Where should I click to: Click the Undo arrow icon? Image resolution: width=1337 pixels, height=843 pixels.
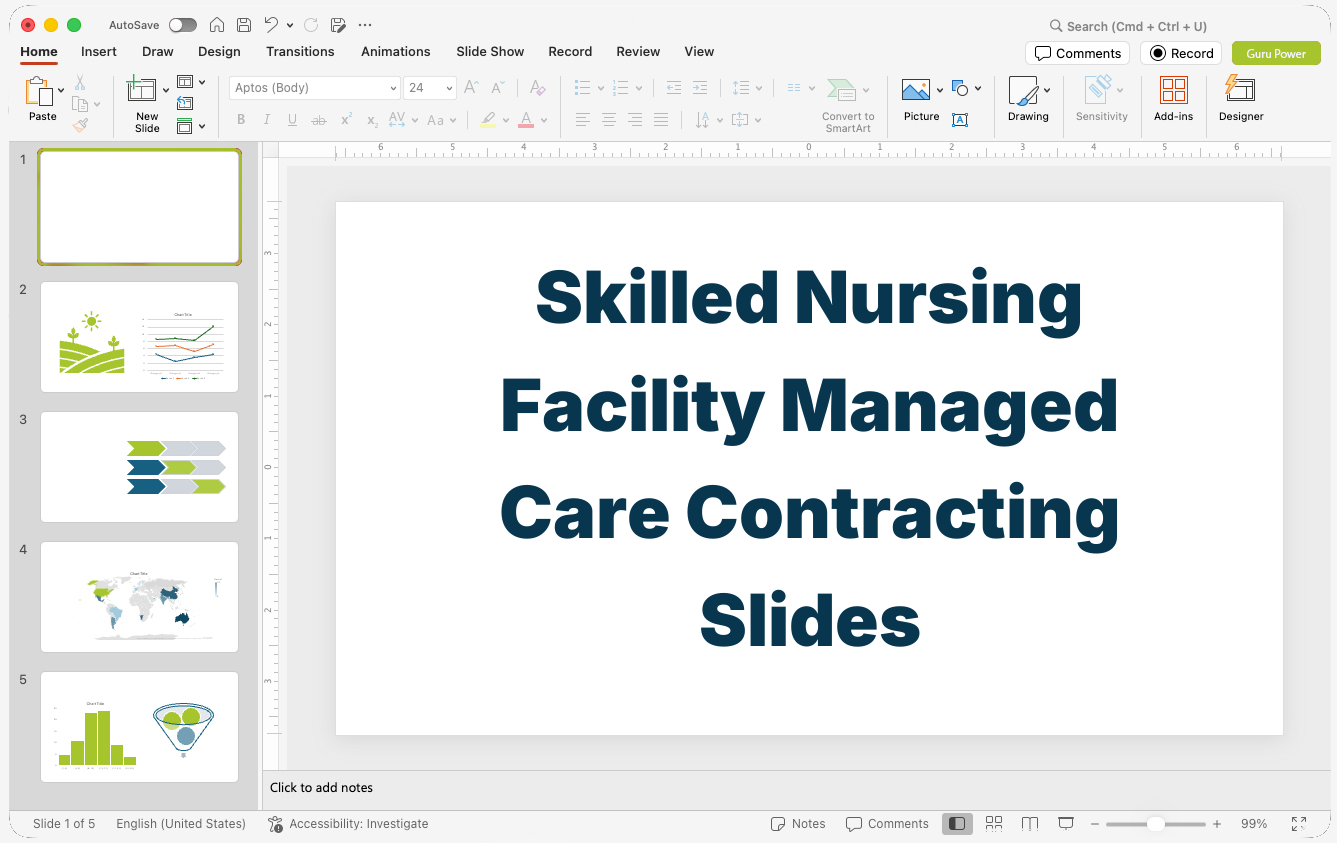271,25
